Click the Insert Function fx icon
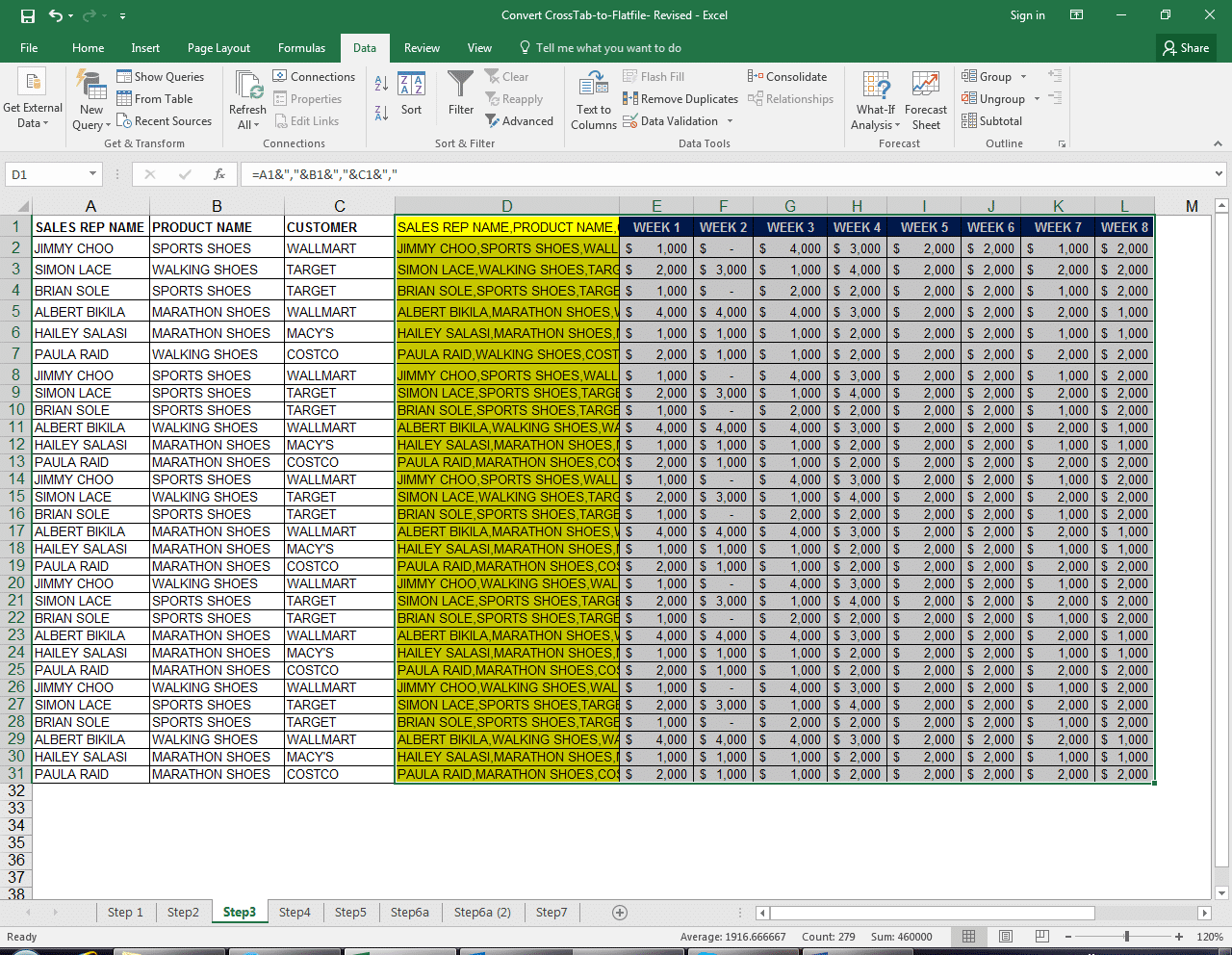This screenshot has height=955, width=1232. [219, 174]
